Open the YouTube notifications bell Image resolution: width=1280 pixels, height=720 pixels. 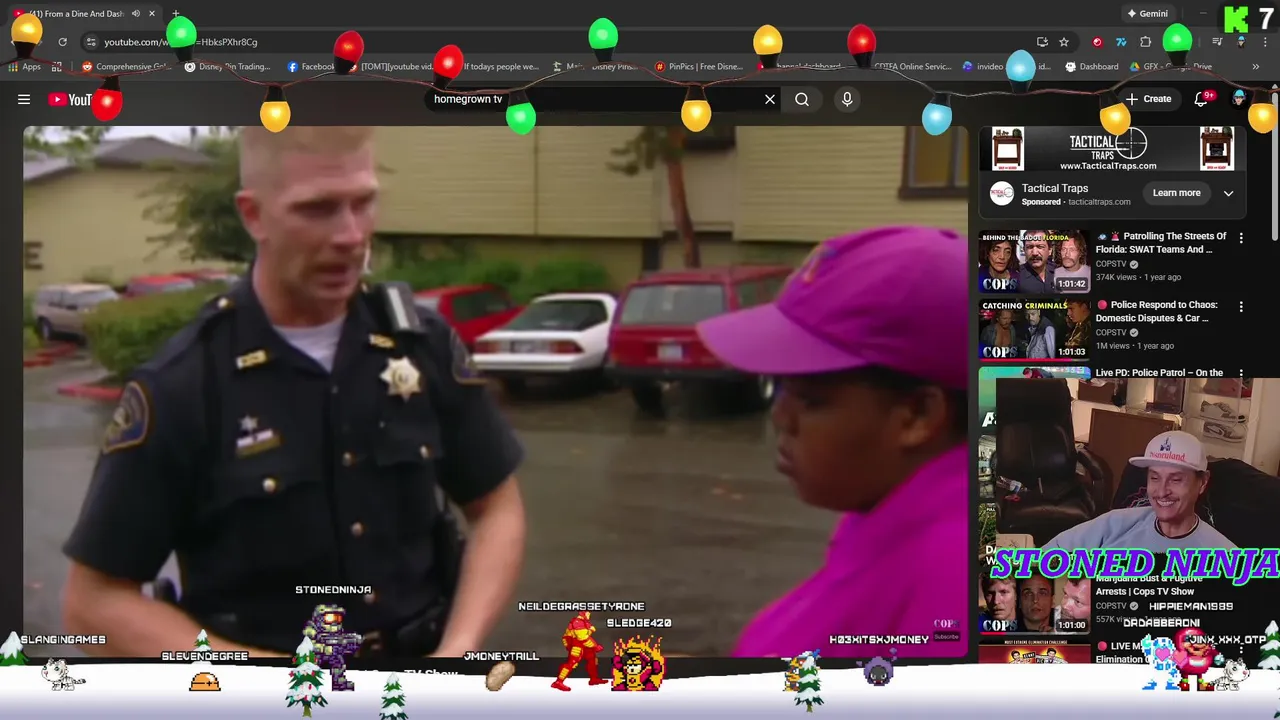click(1202, 98)
